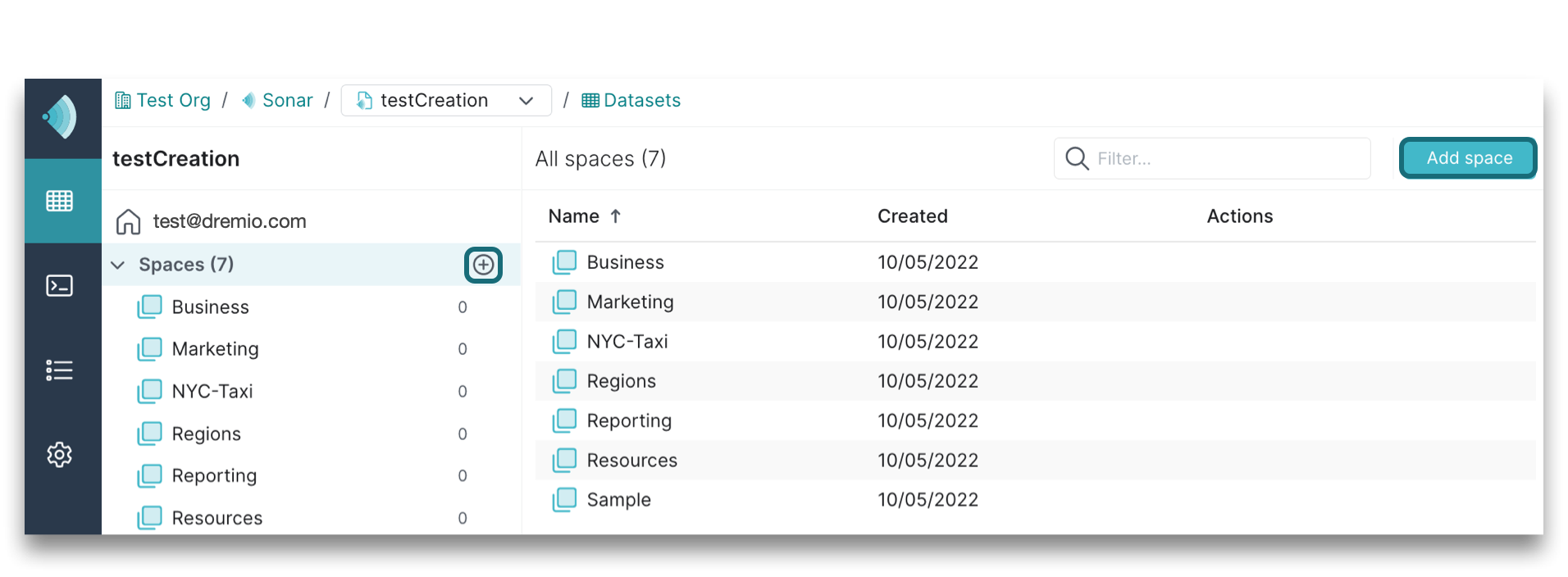The height and width of the screenshot is (577, 1568).
Task: Click the filter magnifying glass icon
Action: pos(1076,158)
